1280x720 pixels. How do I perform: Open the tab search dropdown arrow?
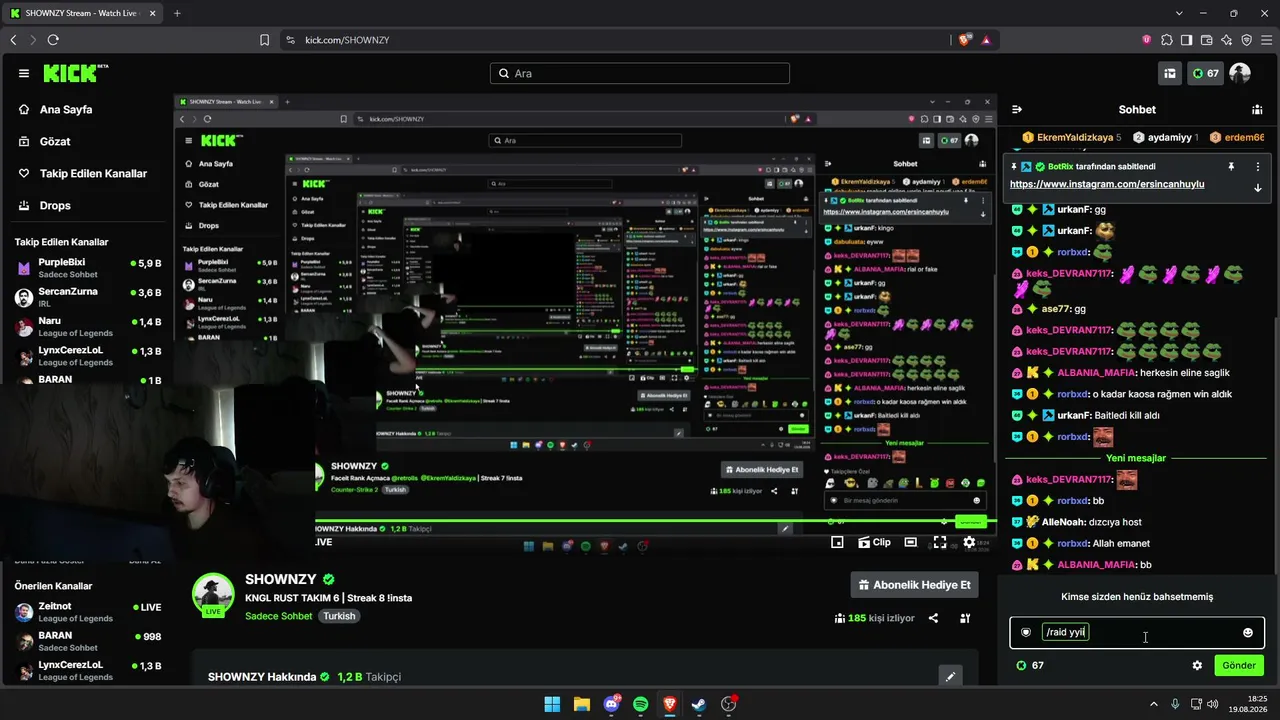click(x=1179, y=13)
